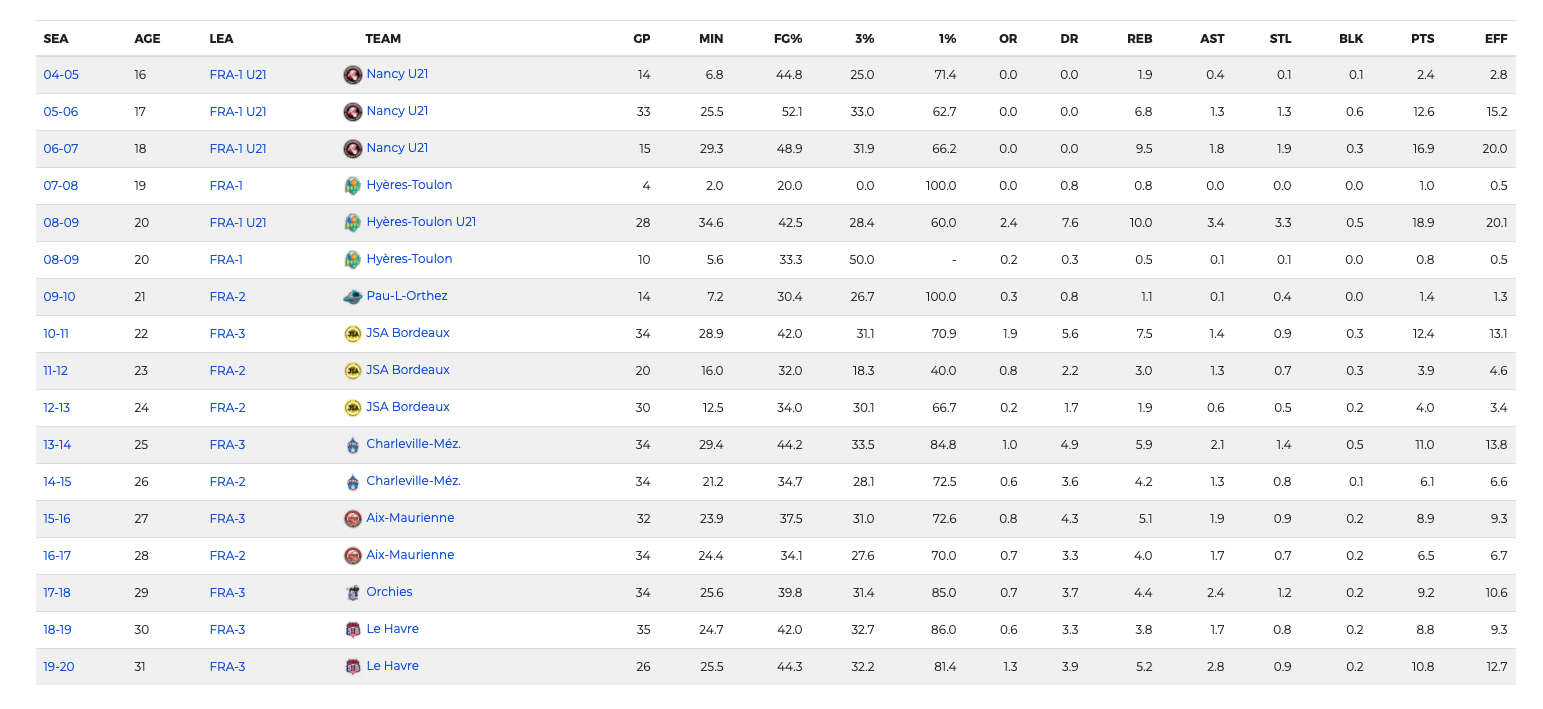The image size is (1543, 709).
Task: Click the Charleville-Méz. logo in the 13-14 row
Action: pos(352,445)
